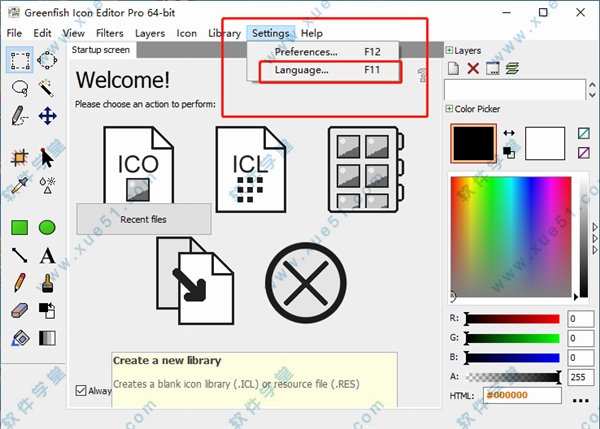Open Preferences... from the Settings menu
The image size is (600, 429).
click(x=305, y=52)
